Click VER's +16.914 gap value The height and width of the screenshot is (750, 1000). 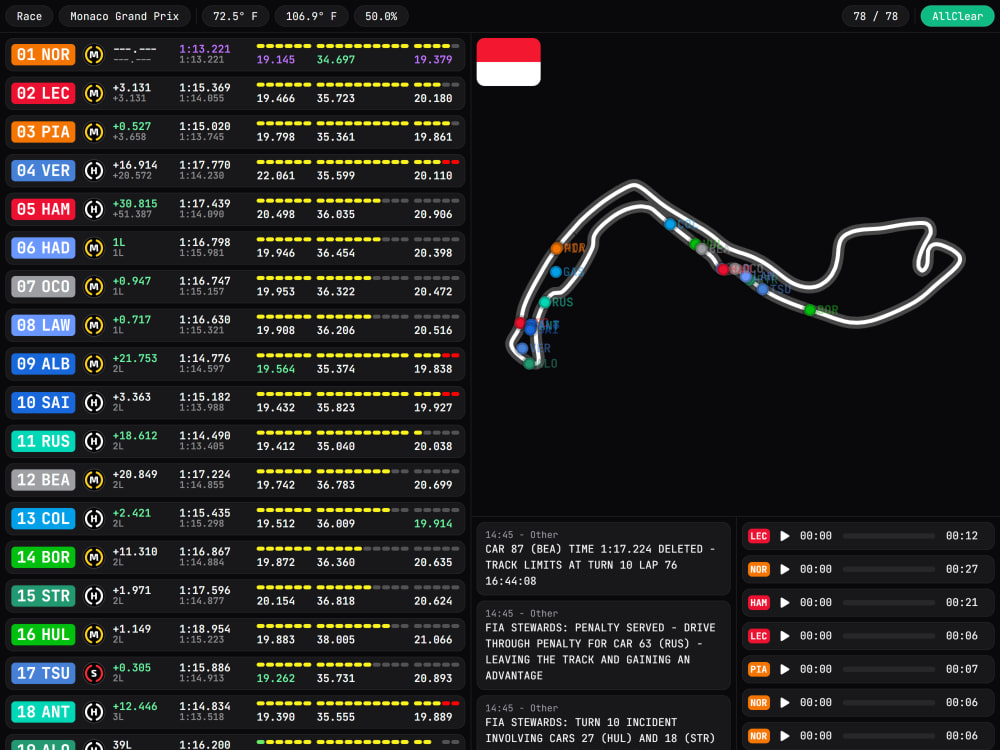pyautogui.click(x=135, y=165)
